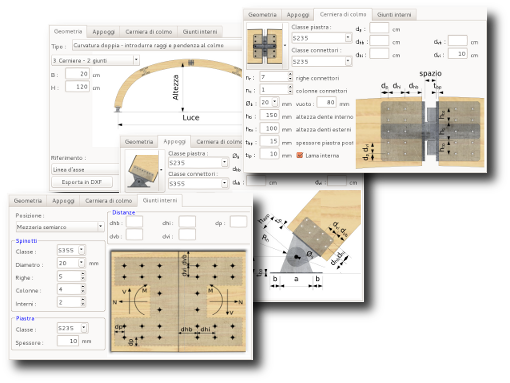The height and width of the screenshot is (383, 510).
Task: Click the arch geometry diagram with Luce
Action: [178, 94]
